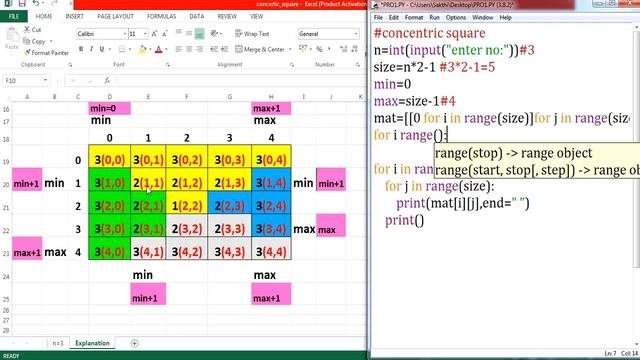Toggle Underline formatting
640x360 pixels.
[x=102, y=49]
